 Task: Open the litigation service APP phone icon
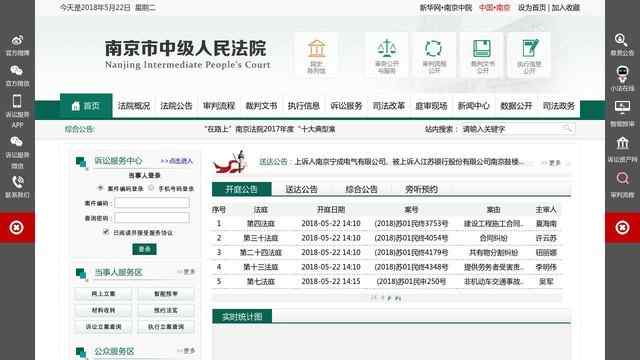[17, 101]
